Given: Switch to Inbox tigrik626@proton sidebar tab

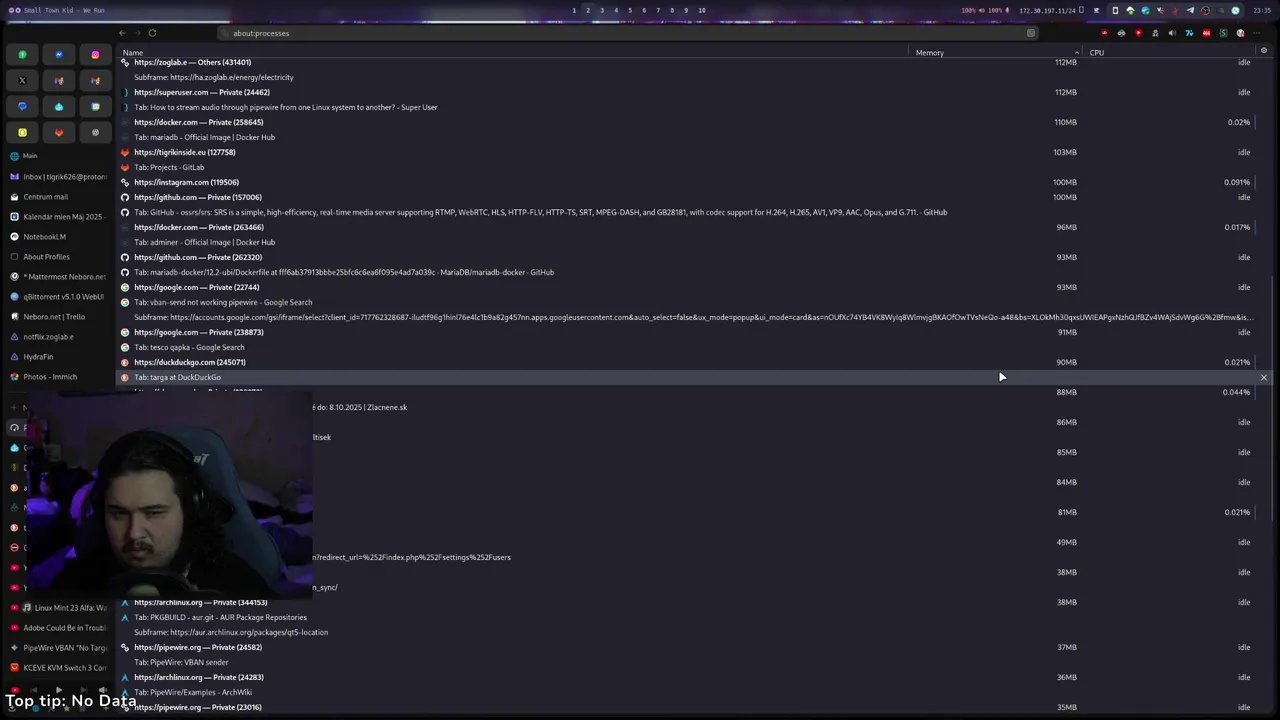Looking at the screenshot, I should (58, 176).
